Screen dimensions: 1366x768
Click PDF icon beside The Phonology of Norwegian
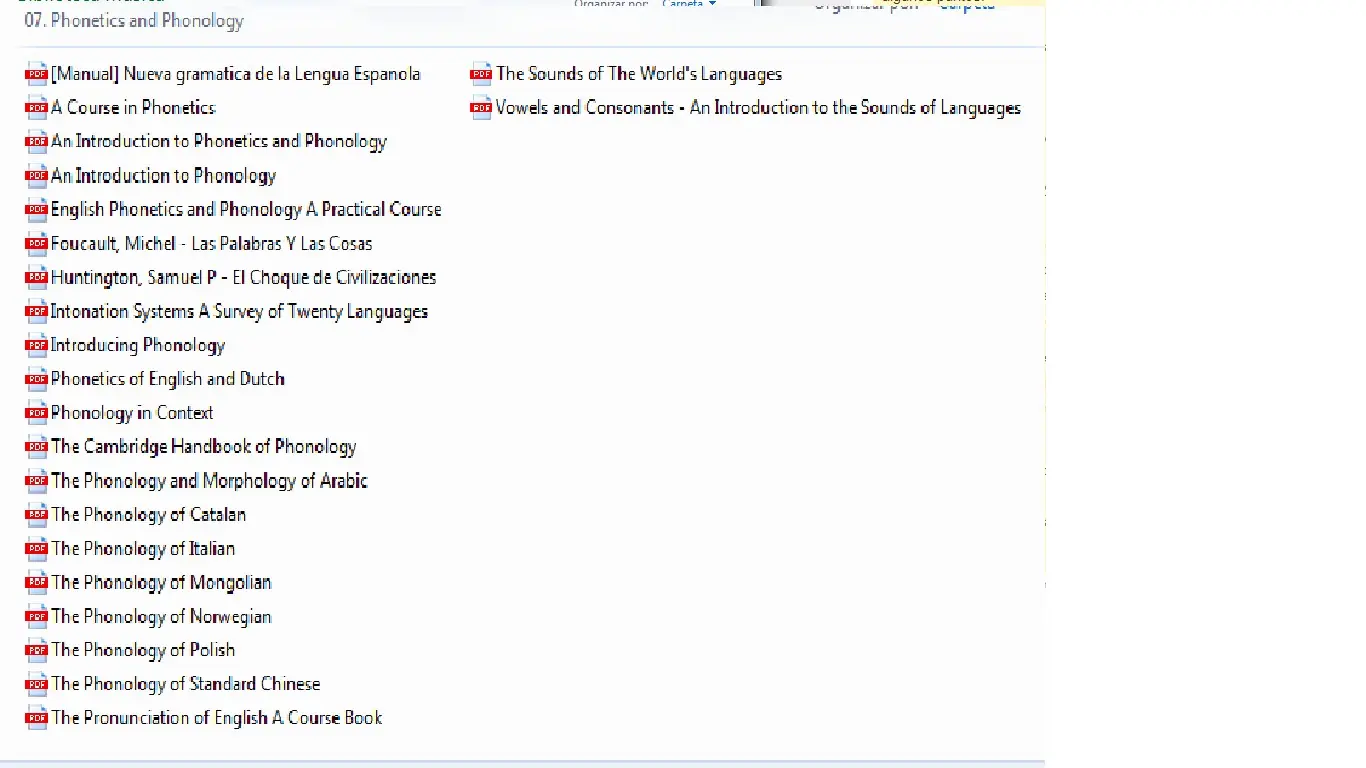[37, 617]
